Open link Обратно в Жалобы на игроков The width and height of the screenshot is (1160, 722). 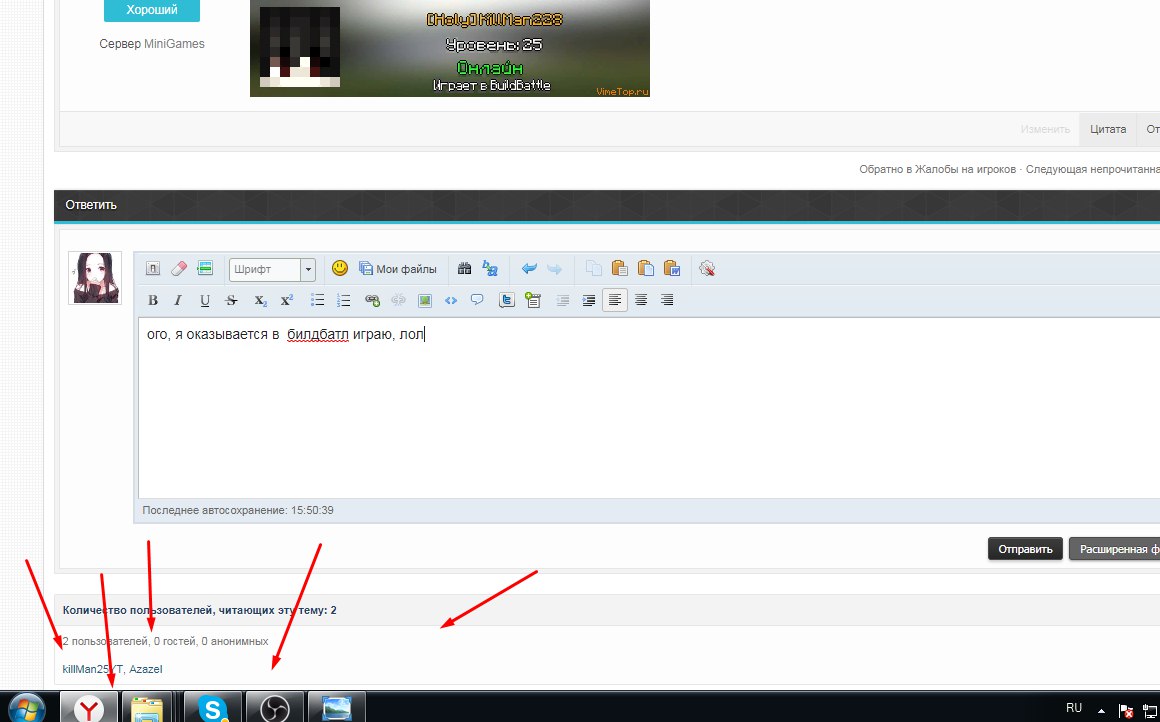937,169
